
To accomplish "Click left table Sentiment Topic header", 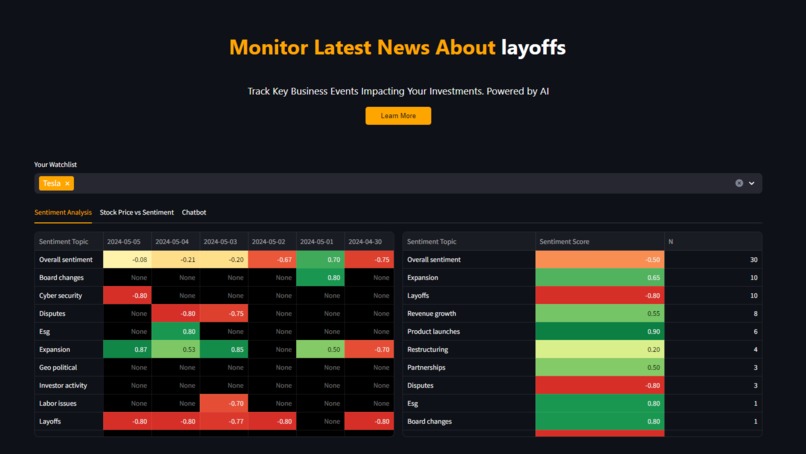I will click(x=68, y=242).
